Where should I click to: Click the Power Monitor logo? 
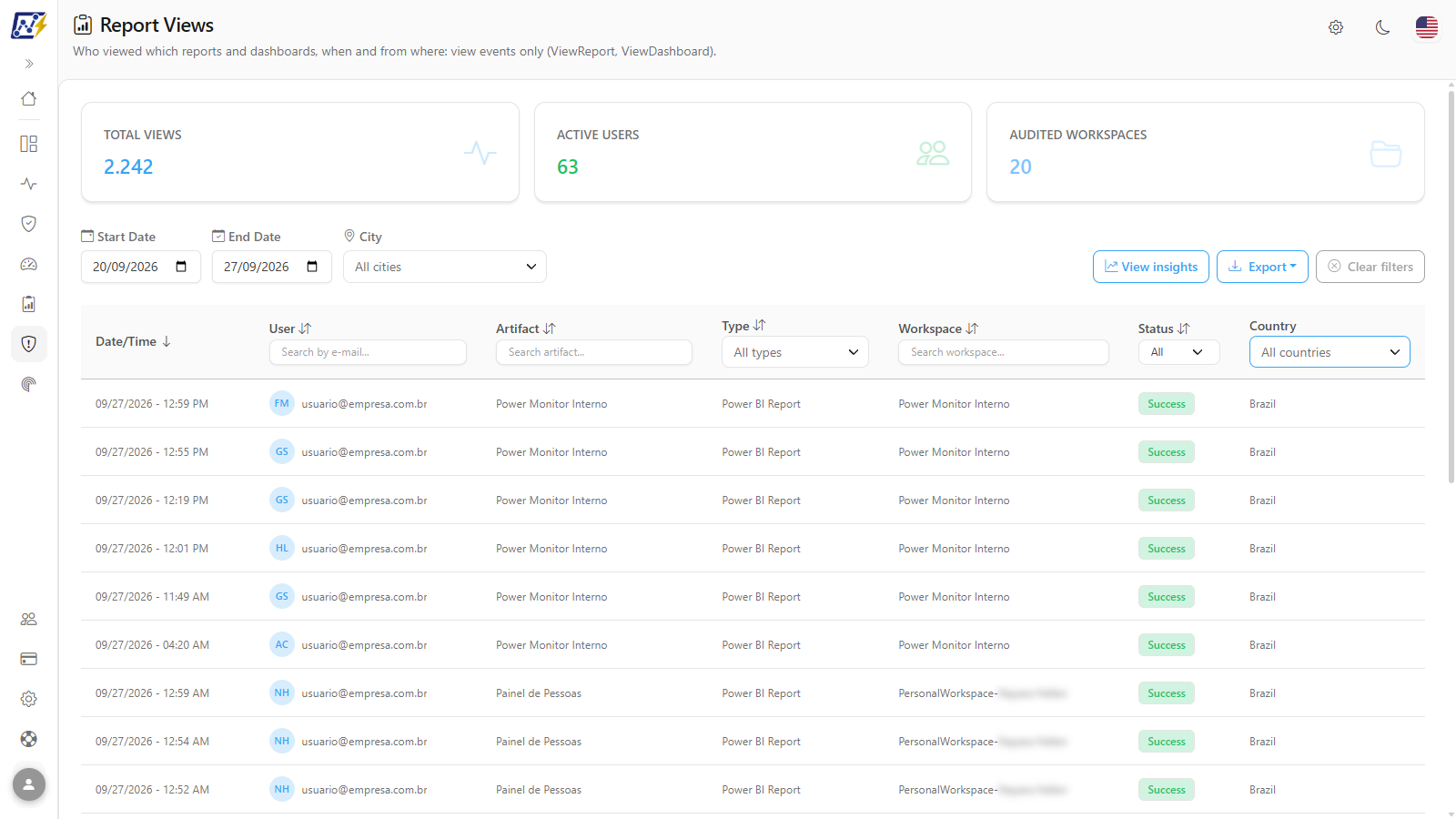tap(28, 25)
